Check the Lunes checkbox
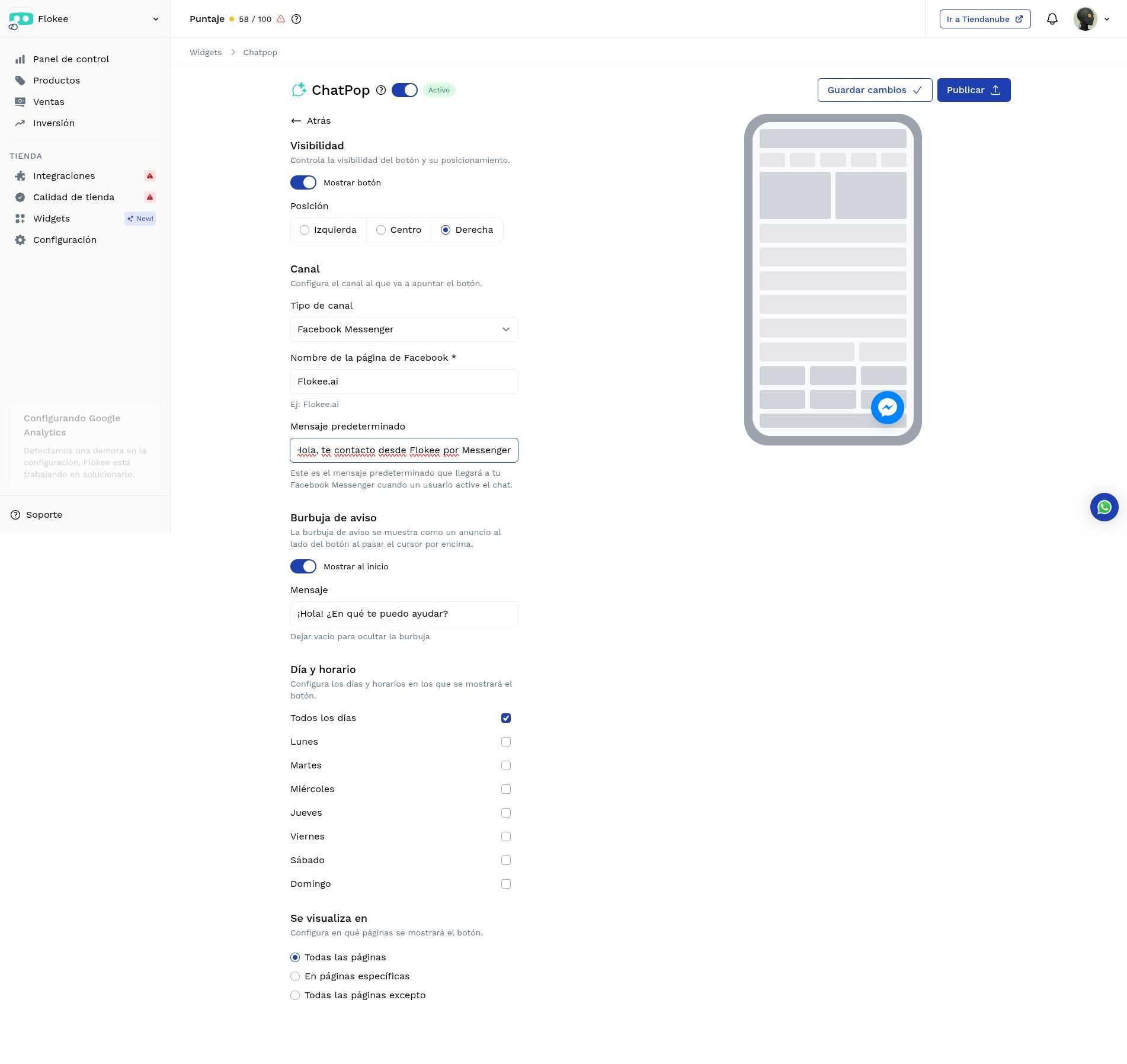This screenshot has width=1127, height=1064. pyautogui.click(x=505, y=742)
